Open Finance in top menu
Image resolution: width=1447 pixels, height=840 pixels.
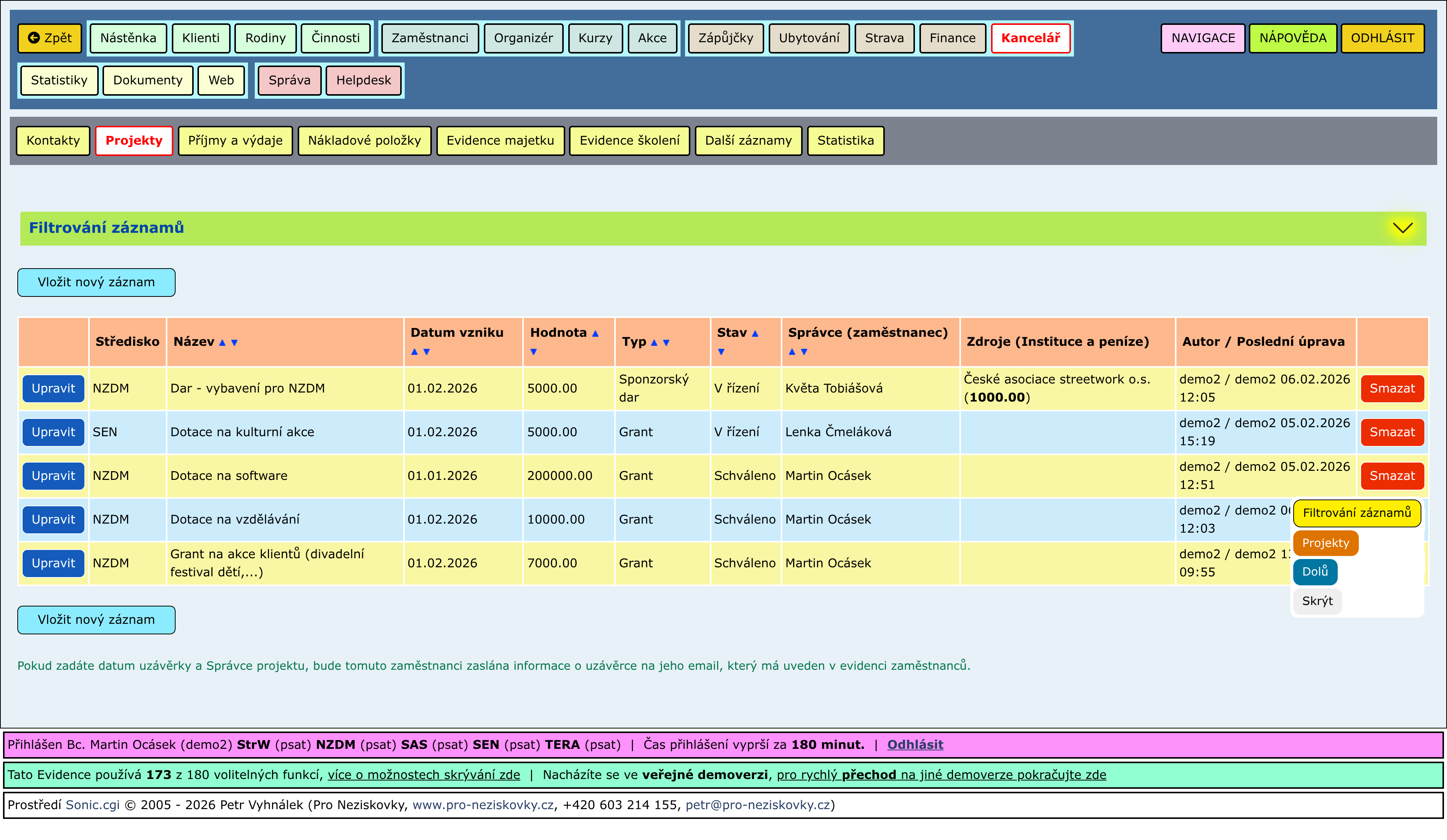(952, 38)
